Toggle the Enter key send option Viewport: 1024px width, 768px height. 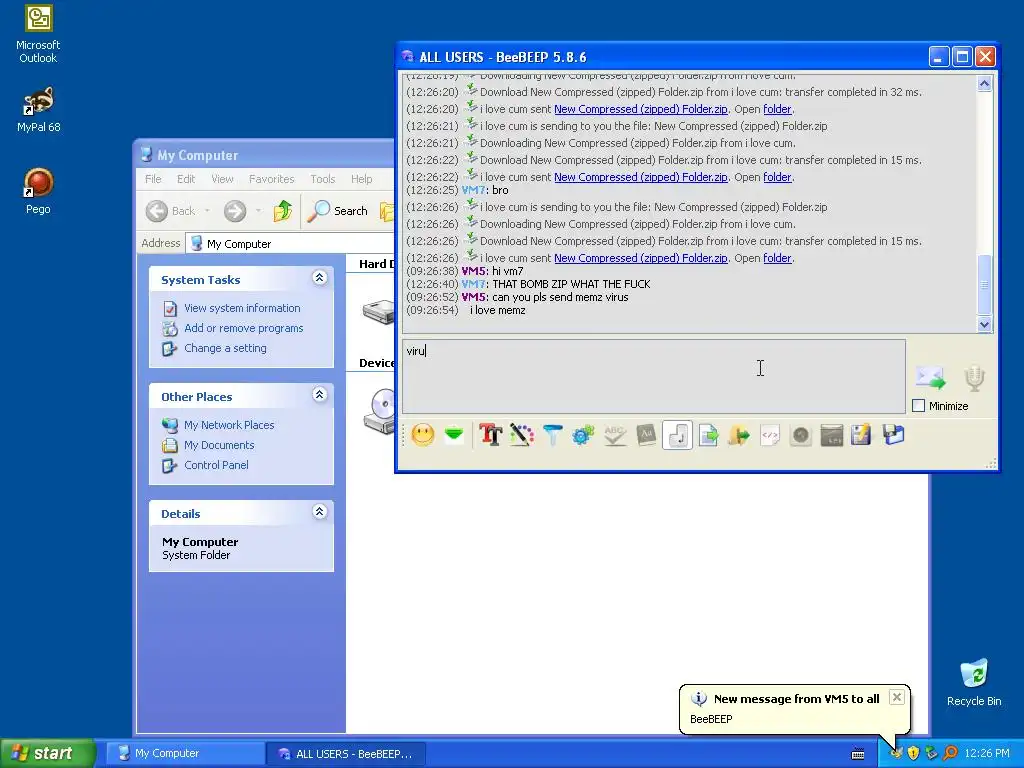click(x=677, y=435)
